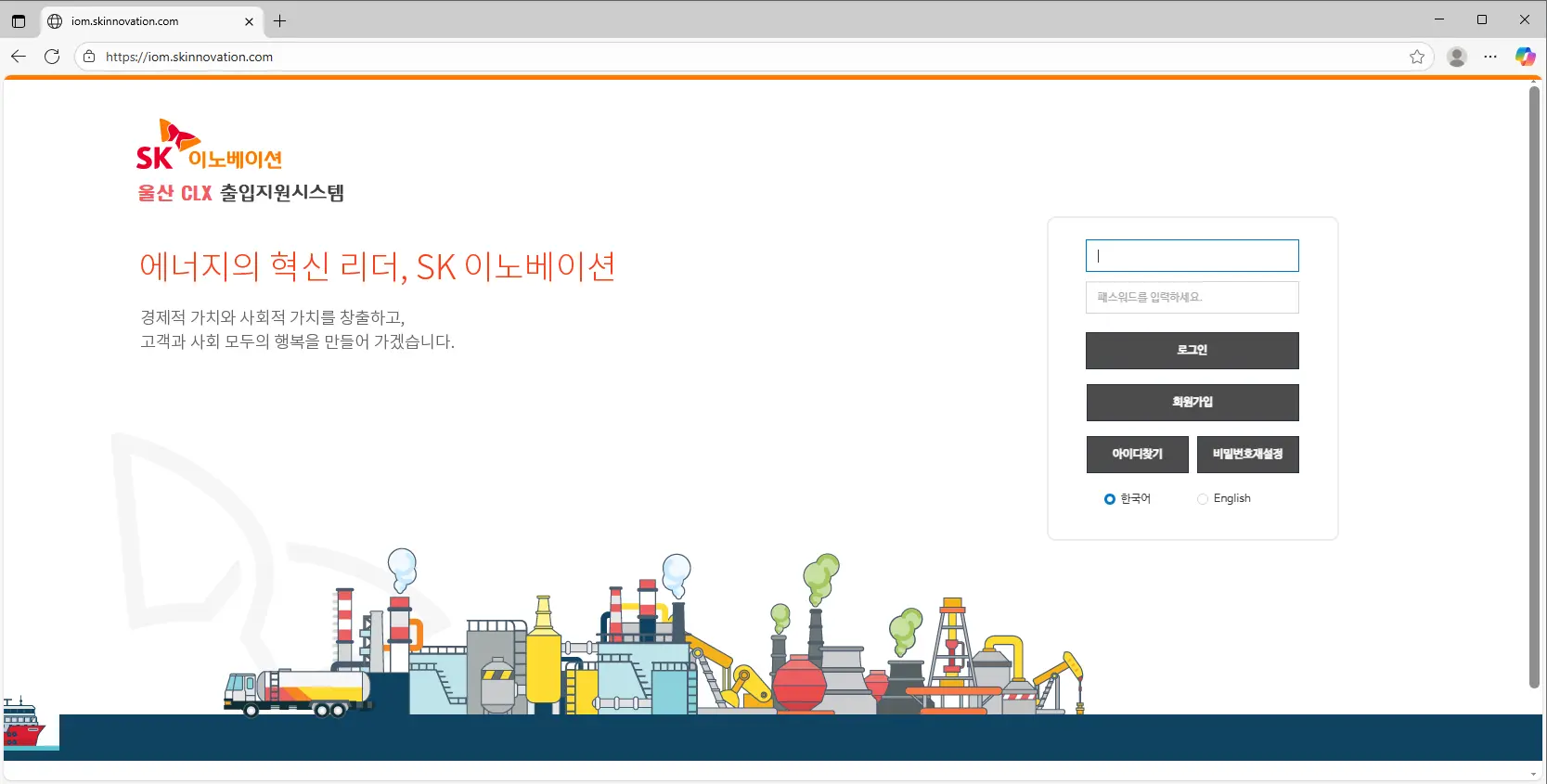The width and height of the screenshot is (1547, 784).
Task: Click the red ship illustration
Action: [23, 723]
